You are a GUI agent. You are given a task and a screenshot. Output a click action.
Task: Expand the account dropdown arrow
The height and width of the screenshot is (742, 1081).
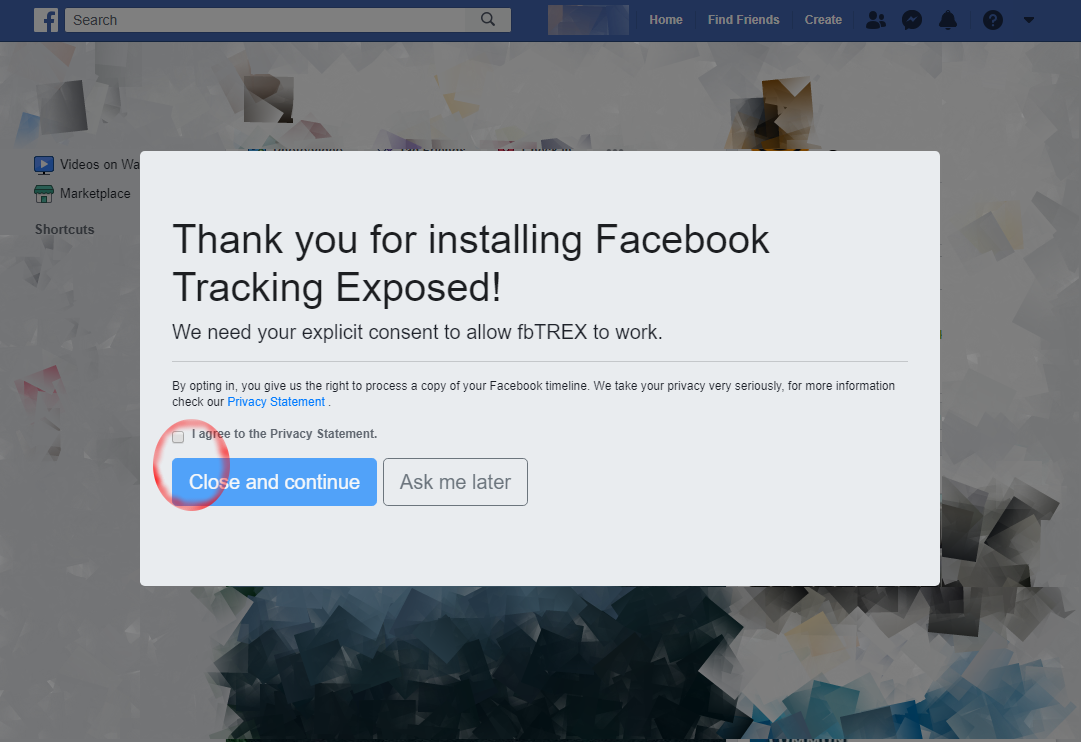tap(1029, 20)
